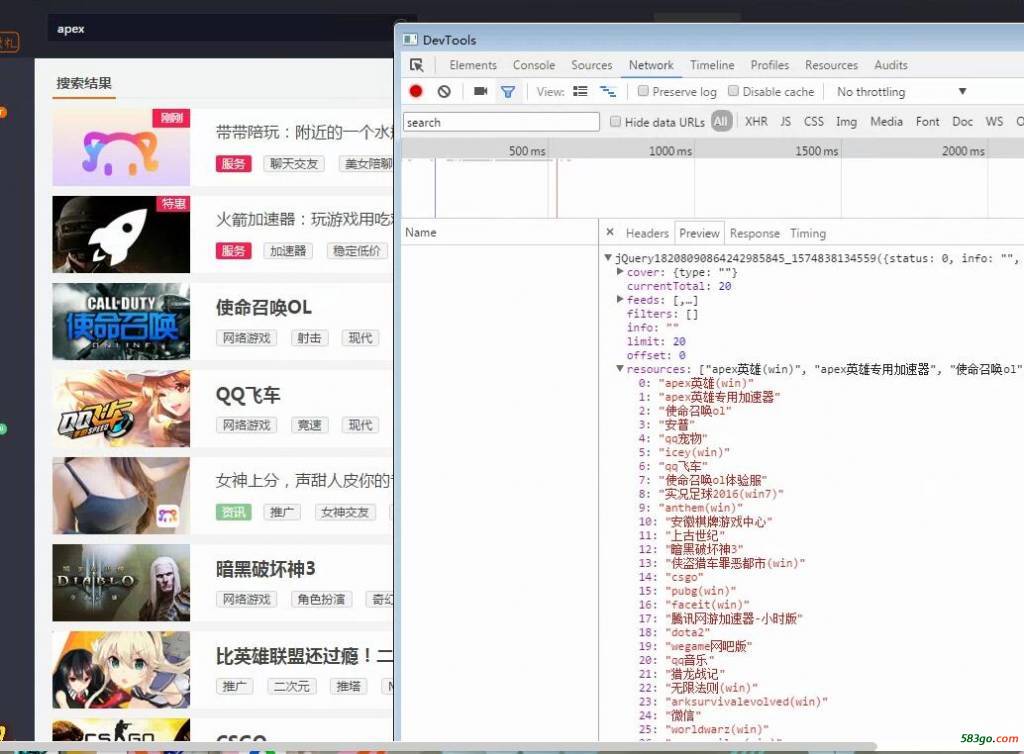The image size is (1024, 754).
Task: Toggle capture screenshots camera icon
Action: [x=480, y=91]
